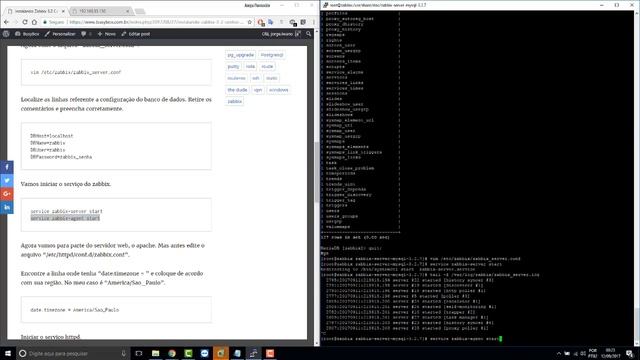Click the 'service zabbix-server start' code line

67,211
